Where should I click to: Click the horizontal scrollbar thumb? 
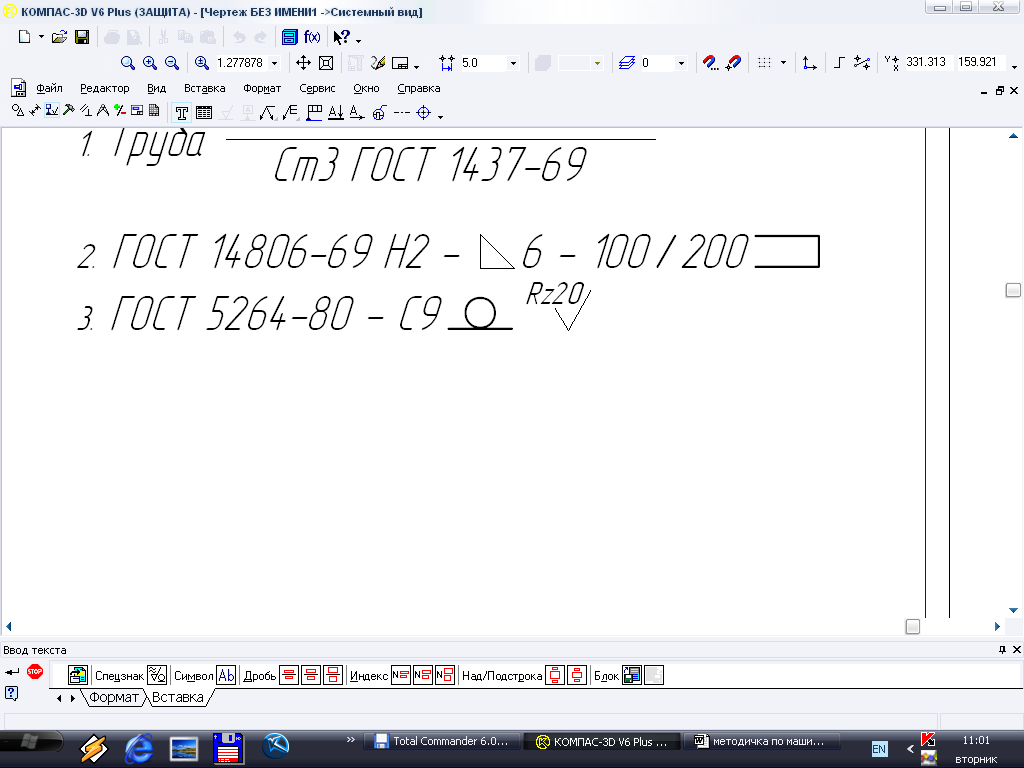[x=913, y=627]
